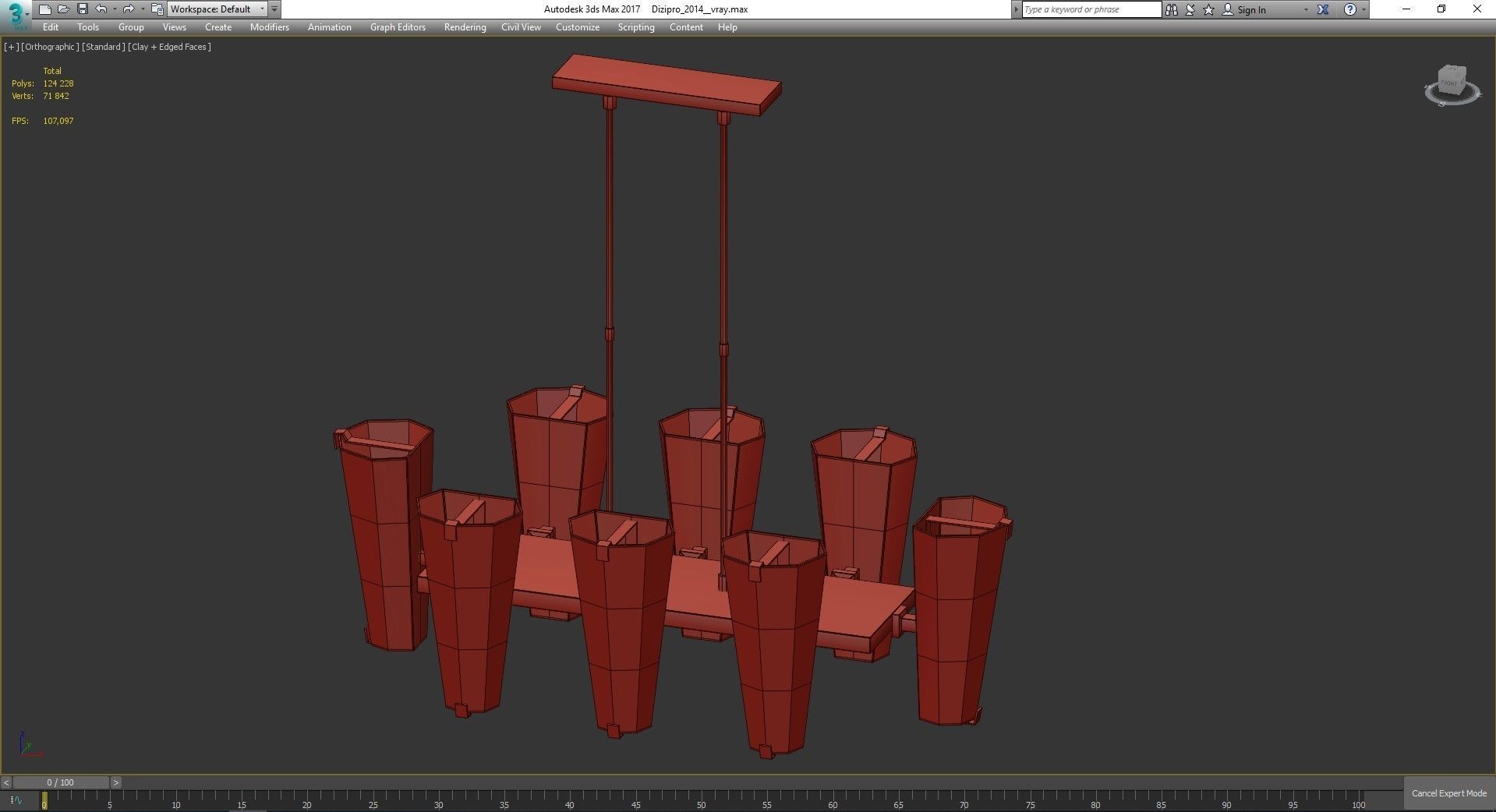Click the [Standard] viewport shading label

pyautogui.click(x=104, y=47)
